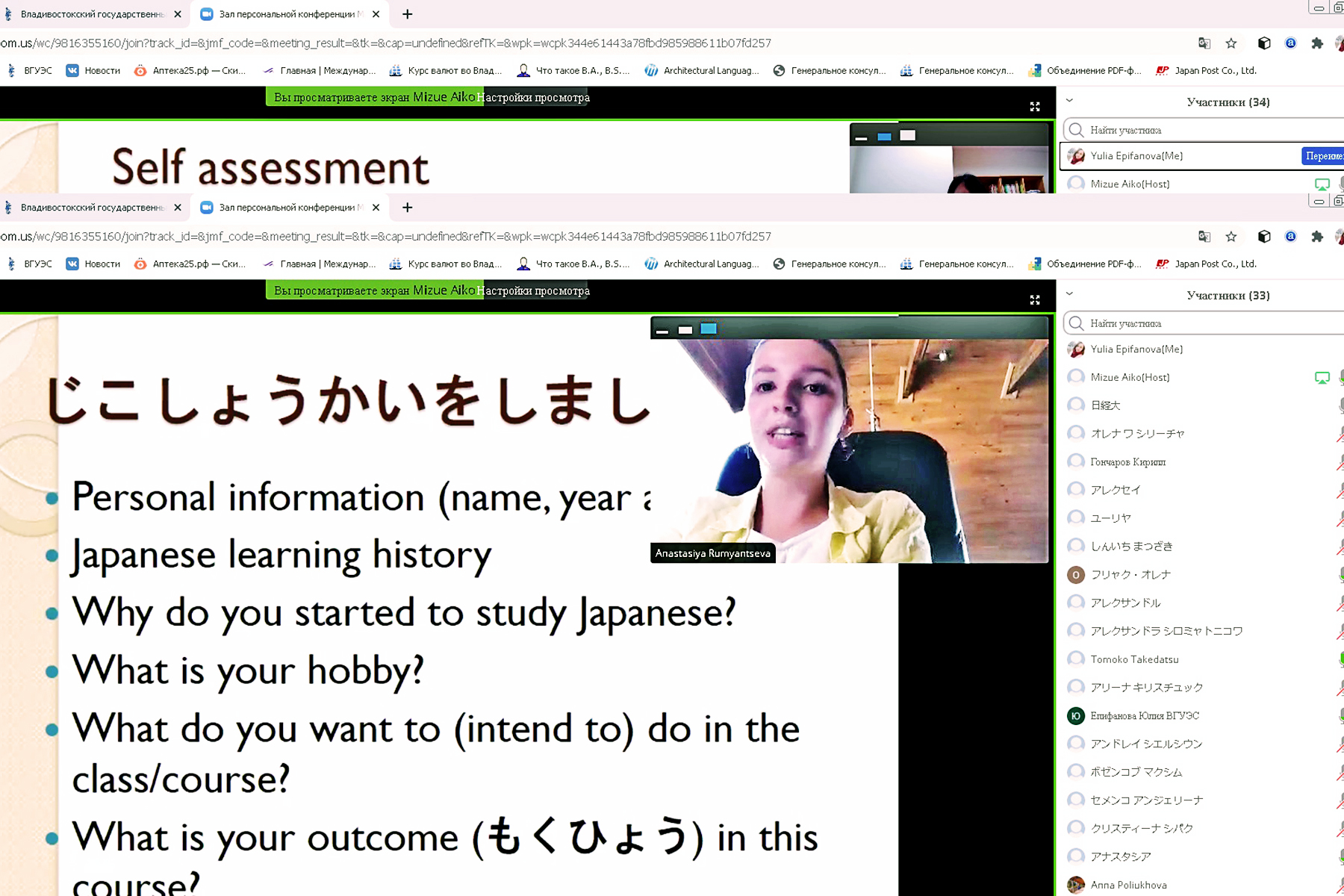Screen dimensions: 1344x896
Task: Close Владивостокский государственный tab in upper window
Action: pos(178,14)
